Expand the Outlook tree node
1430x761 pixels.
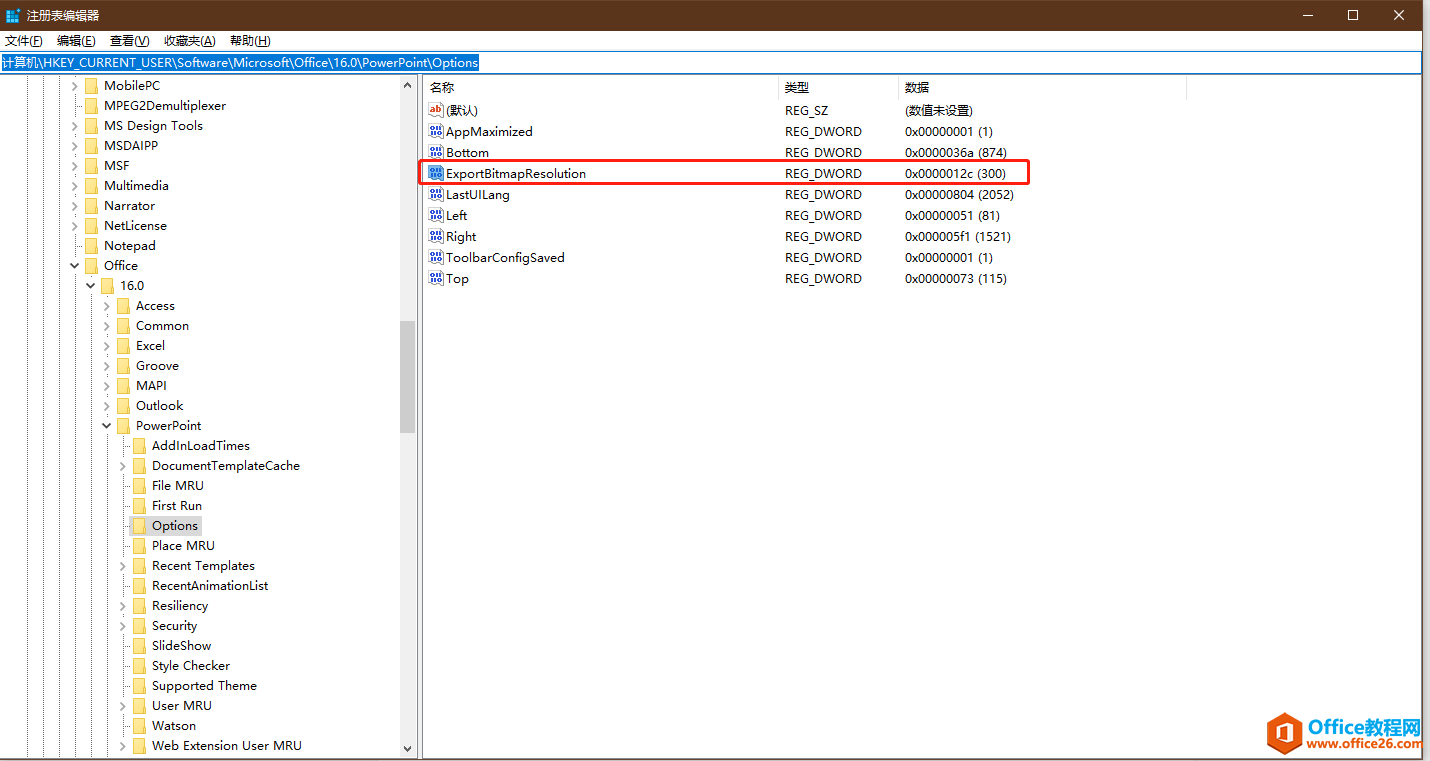[107, 405]
